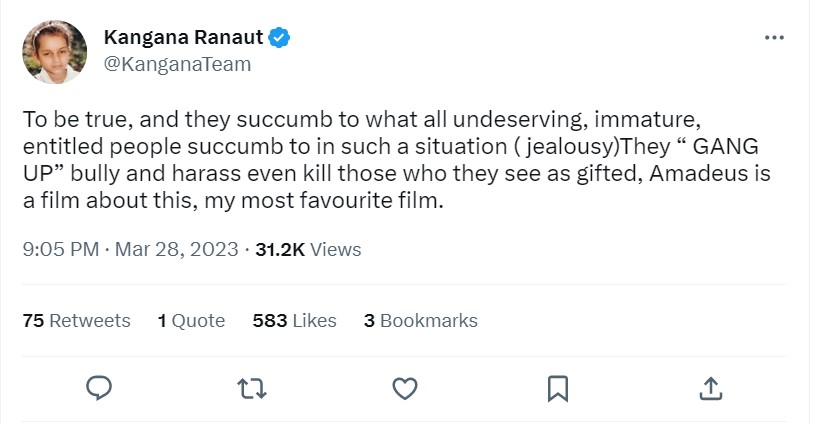Open Kangana Ranaut's profile picture
This screenshot has height=424, width=831.
(x=55, y=52)
